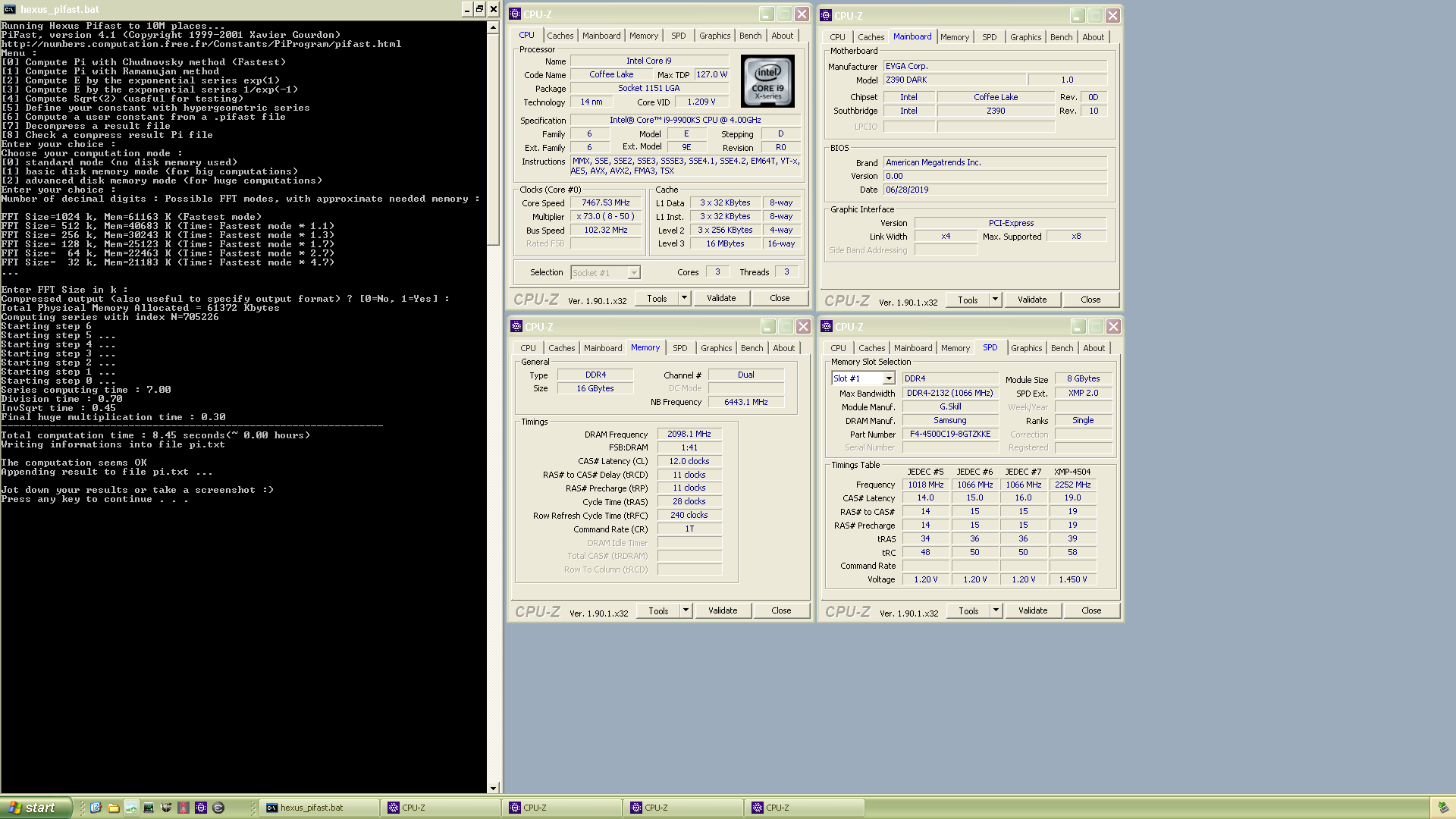Click the console vertical scrollbar thumb
Viewport: 1456px width, 819px height.
[x=493, y=140]
